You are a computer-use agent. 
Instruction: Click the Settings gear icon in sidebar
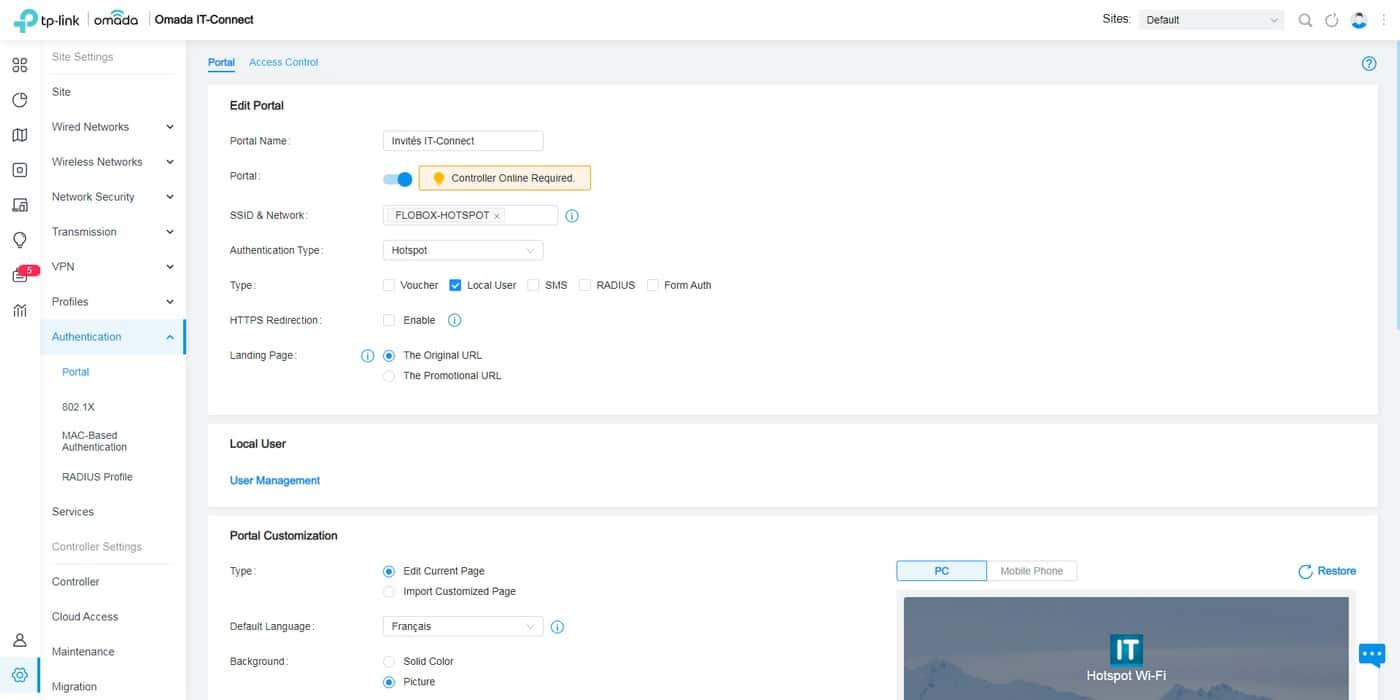(x=19, y=675)
